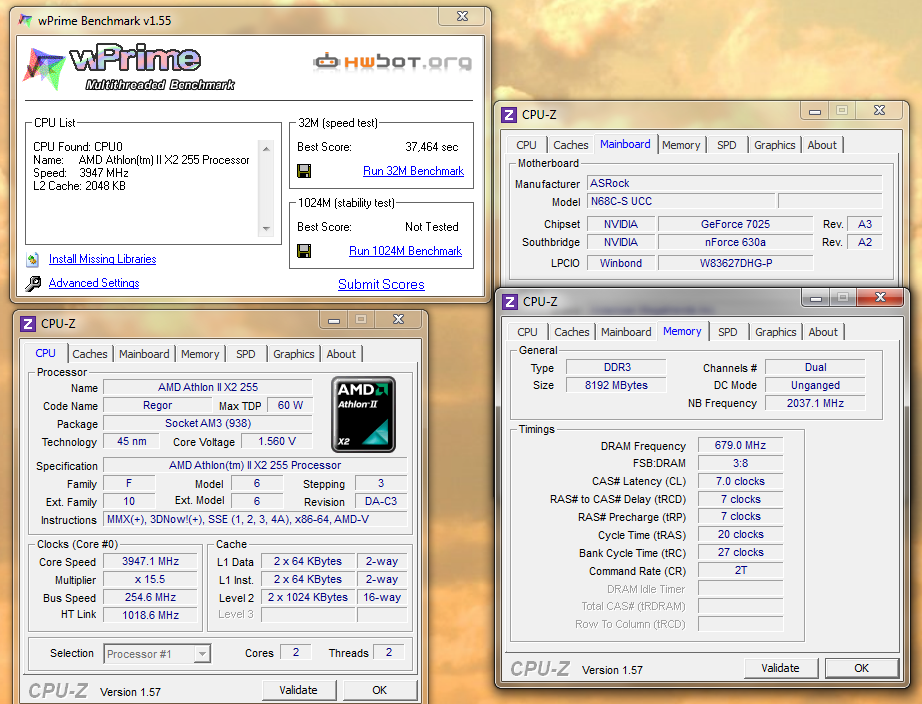Viewport: 922px width, 704px height.
Task: Click the Advanced Settings wrench icon
Action: 33,283
